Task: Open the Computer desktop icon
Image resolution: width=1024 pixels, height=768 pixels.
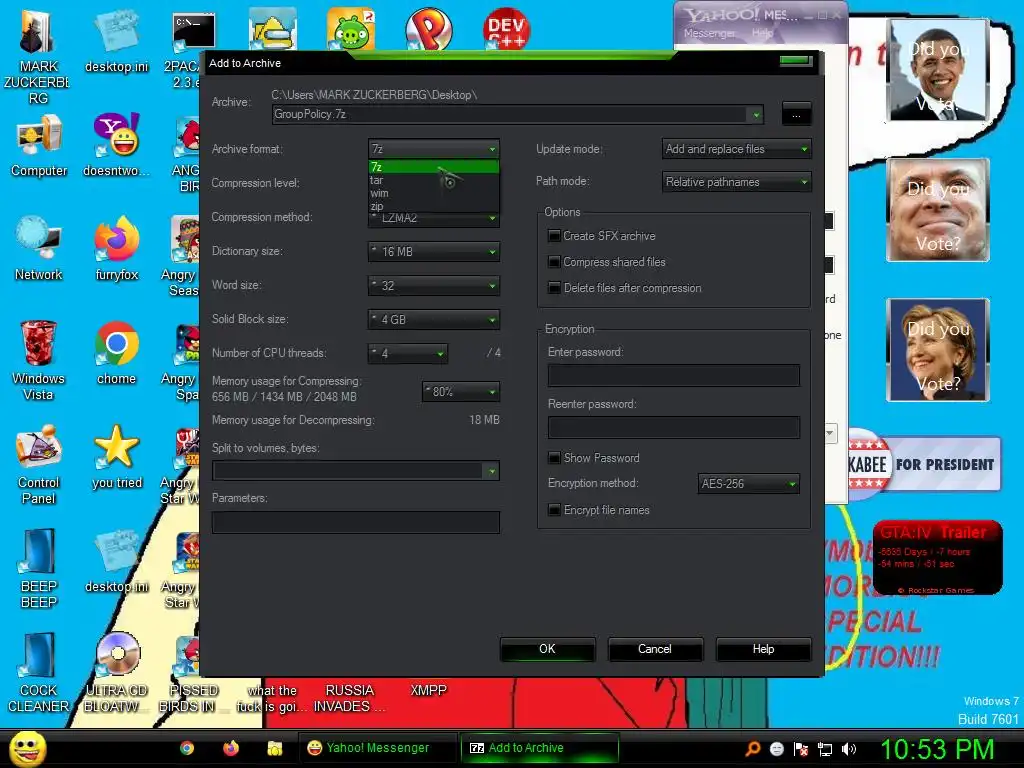Action: click(39, 145)
